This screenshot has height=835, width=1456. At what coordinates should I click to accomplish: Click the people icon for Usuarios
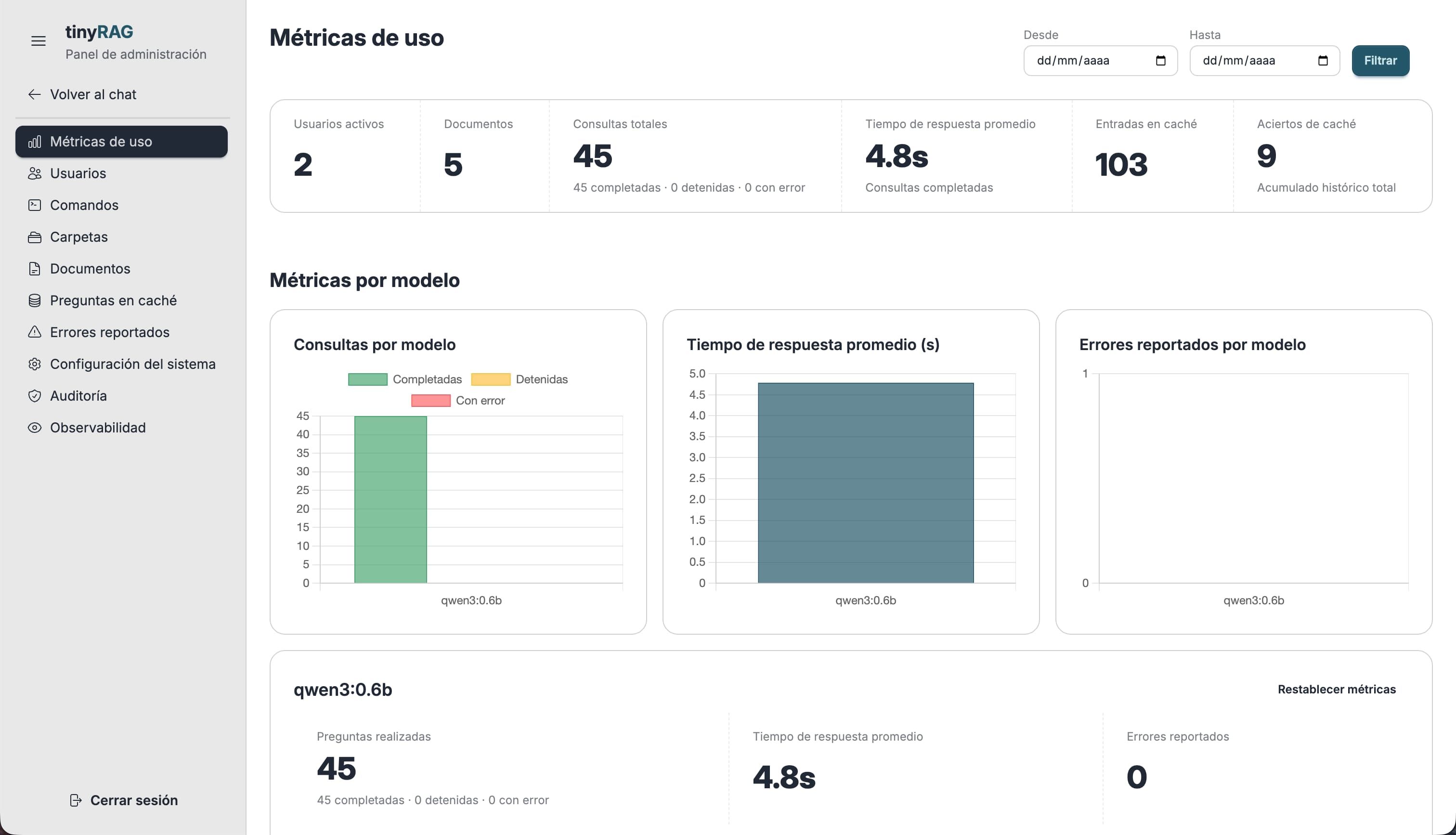[34, 173]
